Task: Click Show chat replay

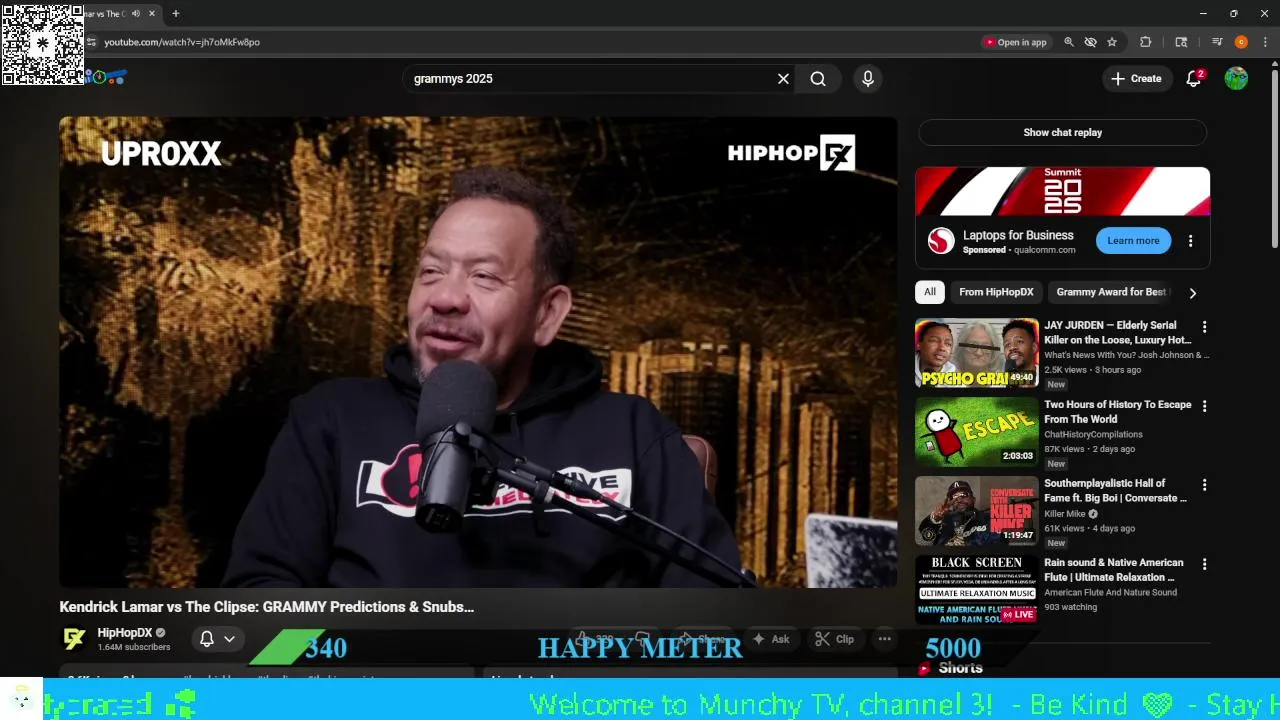Action: [x=1062, y=132]
